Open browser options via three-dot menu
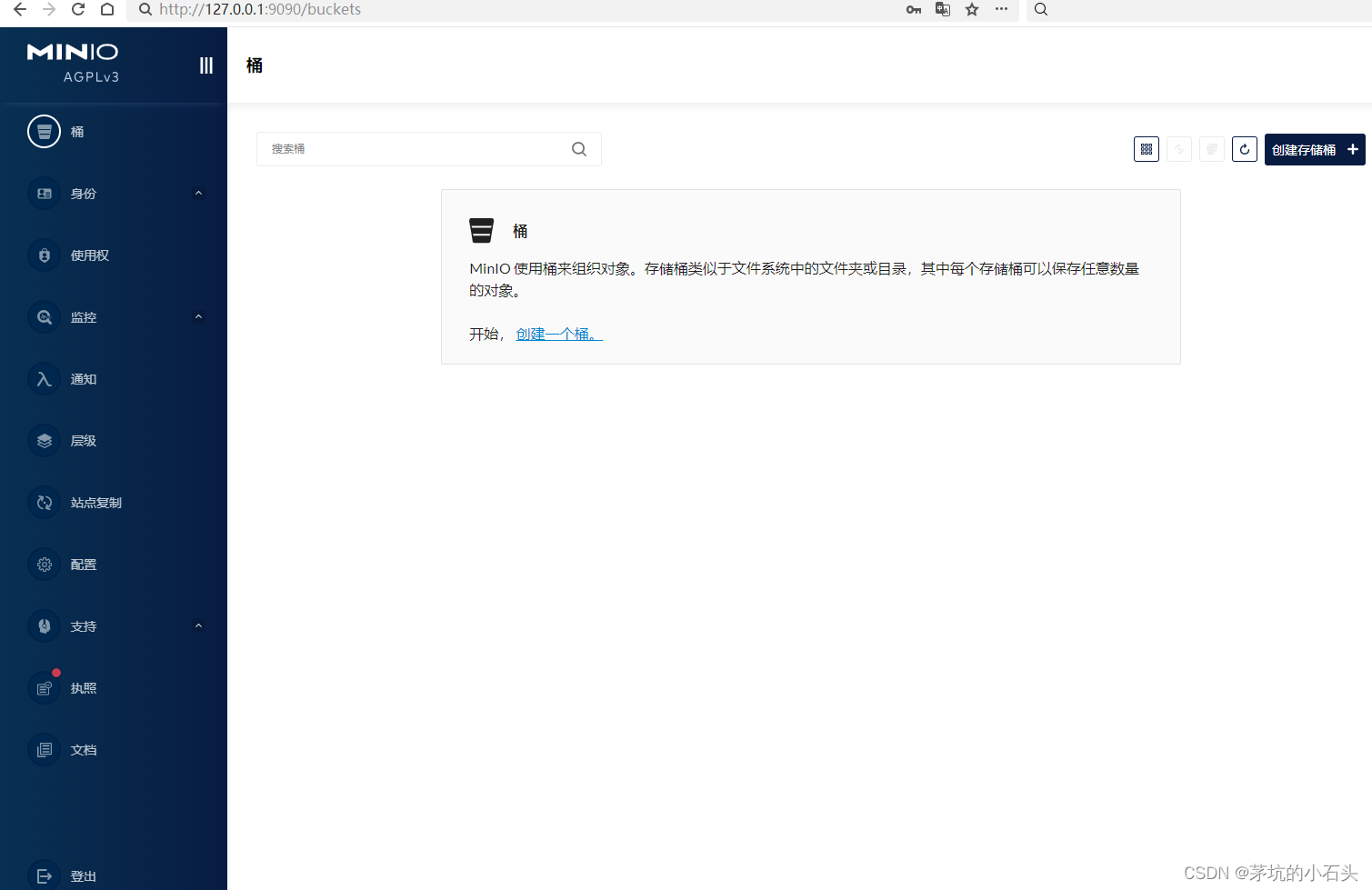The height and width of the screenshot is (890, 1372). [x=1001, y=9]
